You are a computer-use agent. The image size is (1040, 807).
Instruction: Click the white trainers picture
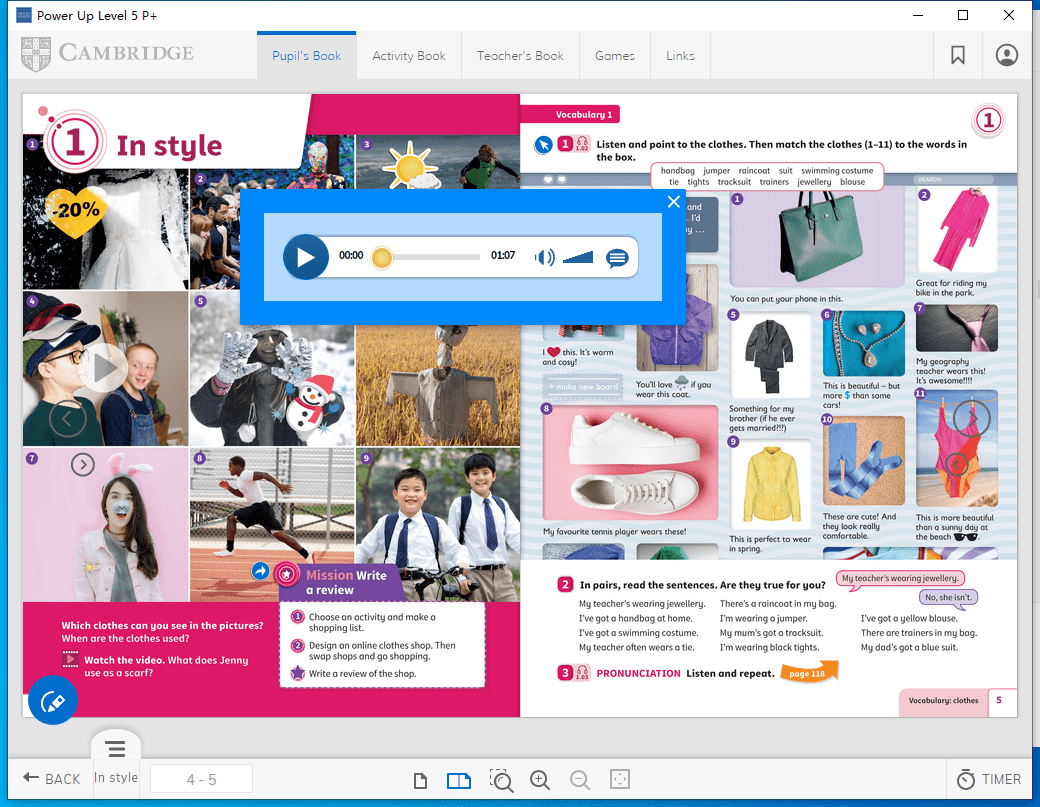(630, 462)
